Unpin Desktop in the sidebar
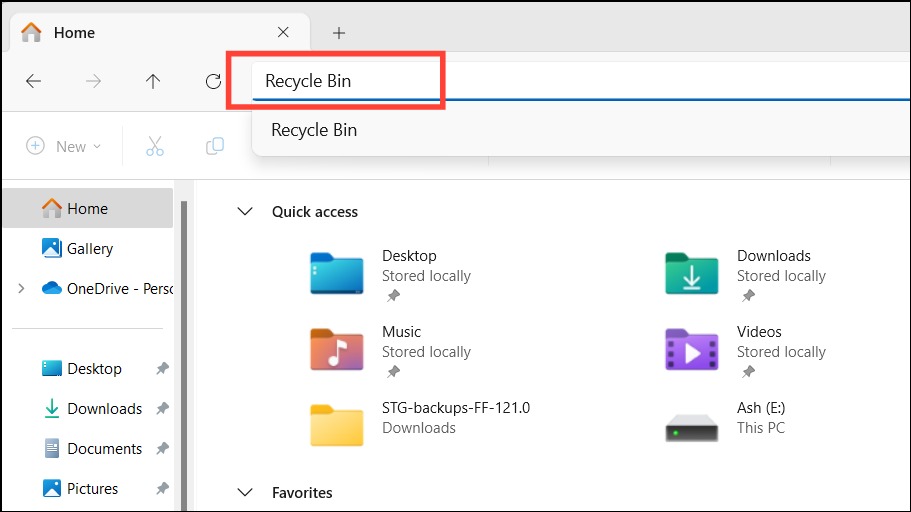This screenshot has width=911, height=512. 163,368
